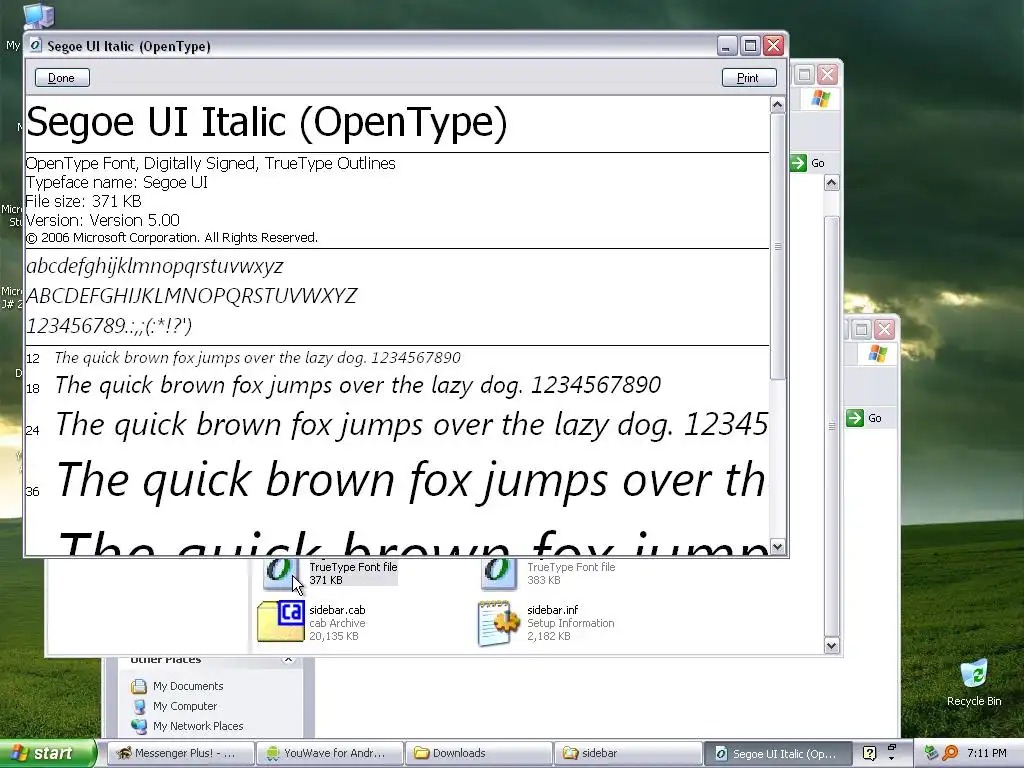Open My Documents in Other Places
Viewport: 1024px width, 768px height.
pos(188,686)
